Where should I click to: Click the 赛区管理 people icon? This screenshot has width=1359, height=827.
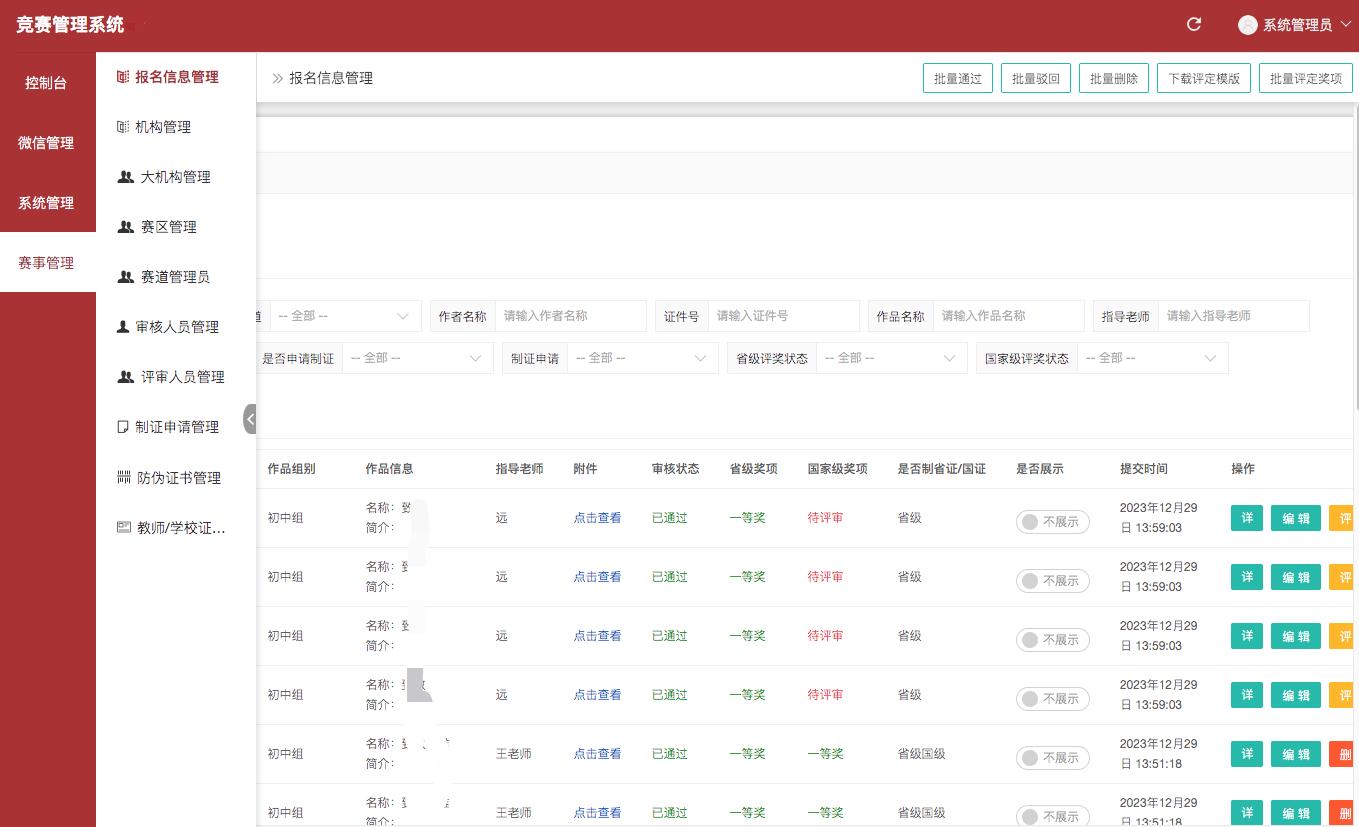125,227
